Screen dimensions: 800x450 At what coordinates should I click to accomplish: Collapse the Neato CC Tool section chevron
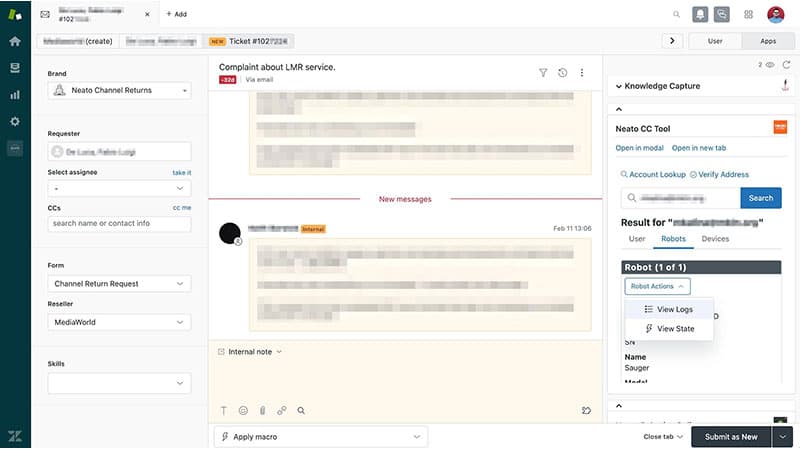click(619, 109)
